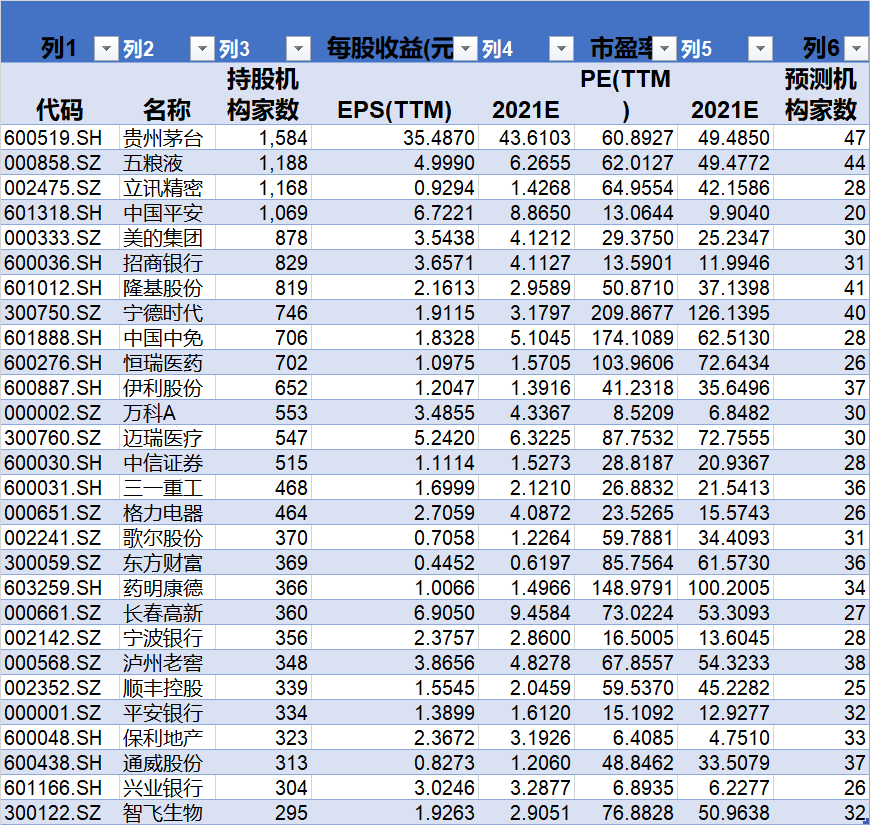Click EPS value 0.4452 for 东方财富
This screenshot has height=825, width=870.
pyautogui.click(x=394, y=563)
